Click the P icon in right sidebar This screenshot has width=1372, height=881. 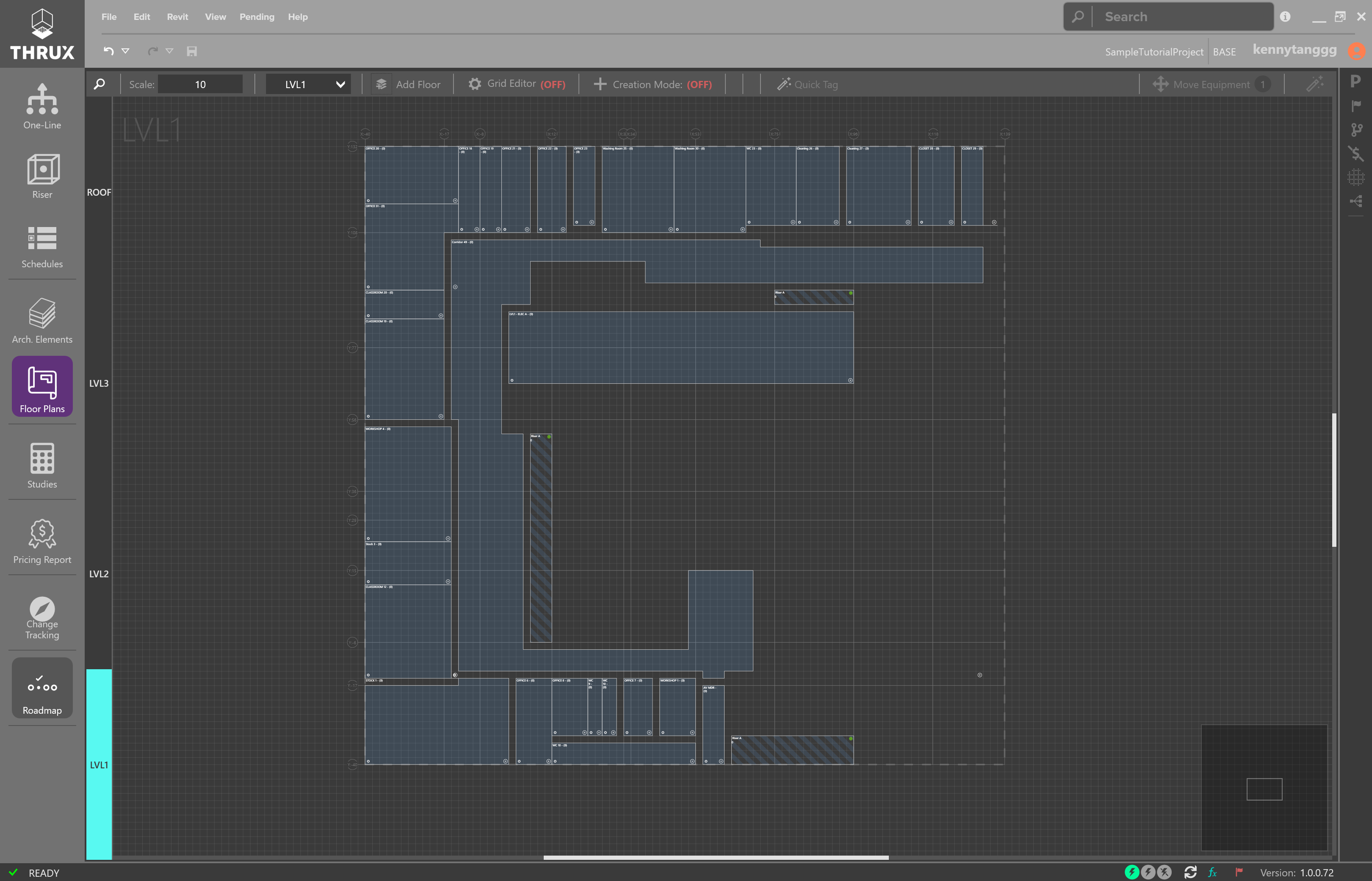point(1355,81)
